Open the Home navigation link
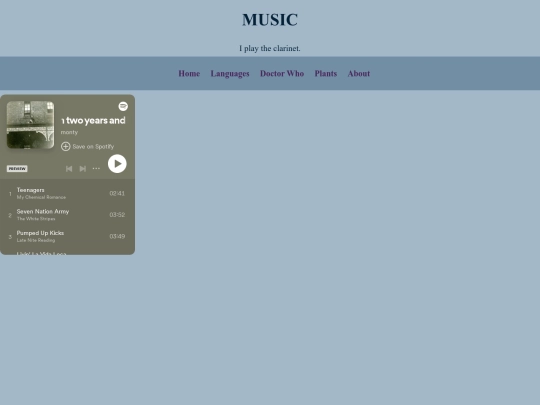 click(x=189, y=73)
